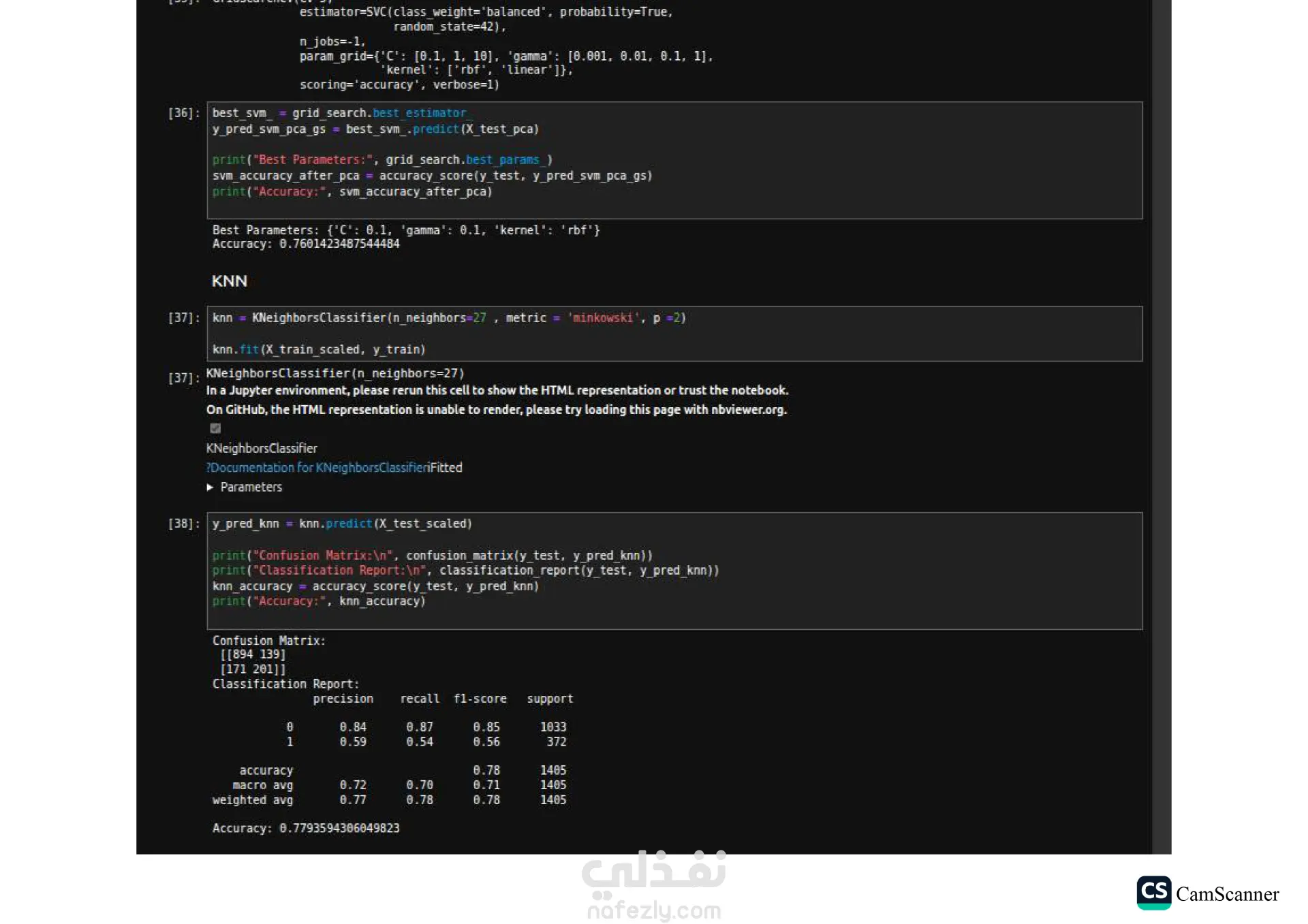
Task: Expand the Parameters disclosure triangle
Action: tap(211, 488)
